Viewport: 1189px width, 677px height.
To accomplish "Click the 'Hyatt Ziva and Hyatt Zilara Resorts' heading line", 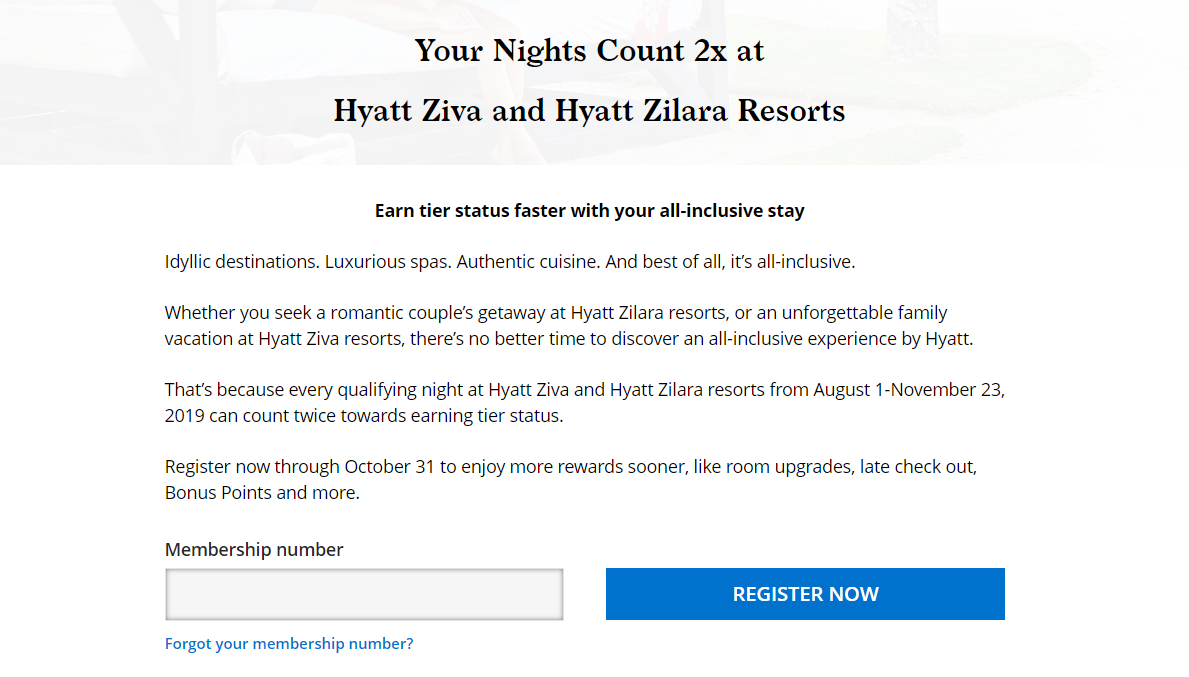I will click(x=589, y=110).
